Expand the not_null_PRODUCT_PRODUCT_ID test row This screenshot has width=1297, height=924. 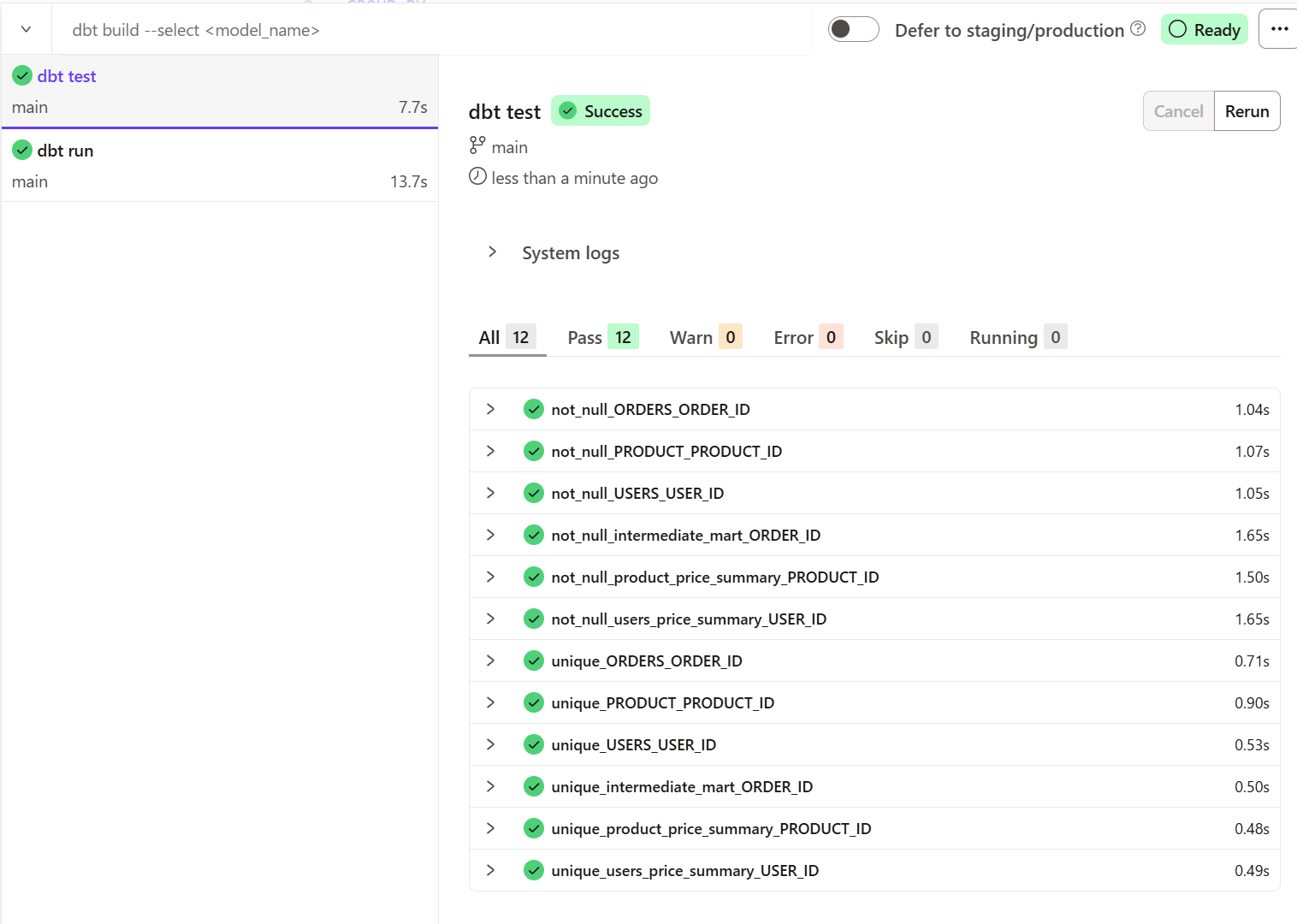(x=490, y=451)
